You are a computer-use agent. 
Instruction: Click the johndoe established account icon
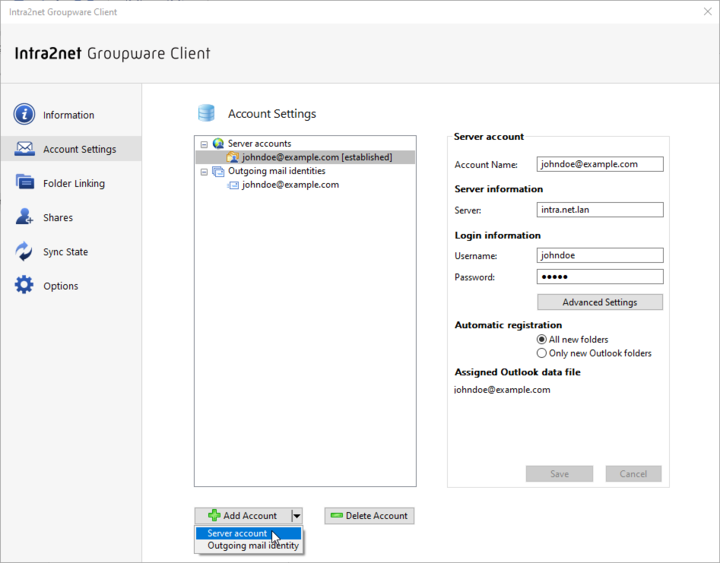[x=233, y=157]
